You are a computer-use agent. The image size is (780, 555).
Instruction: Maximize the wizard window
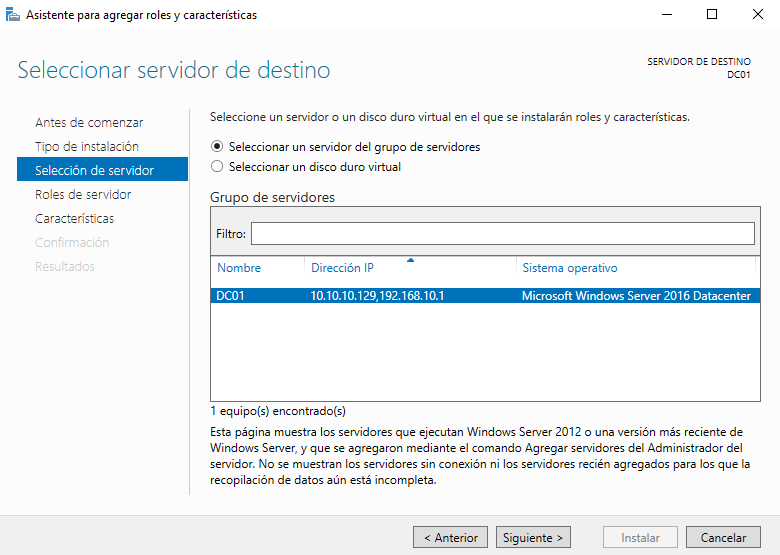712,15
